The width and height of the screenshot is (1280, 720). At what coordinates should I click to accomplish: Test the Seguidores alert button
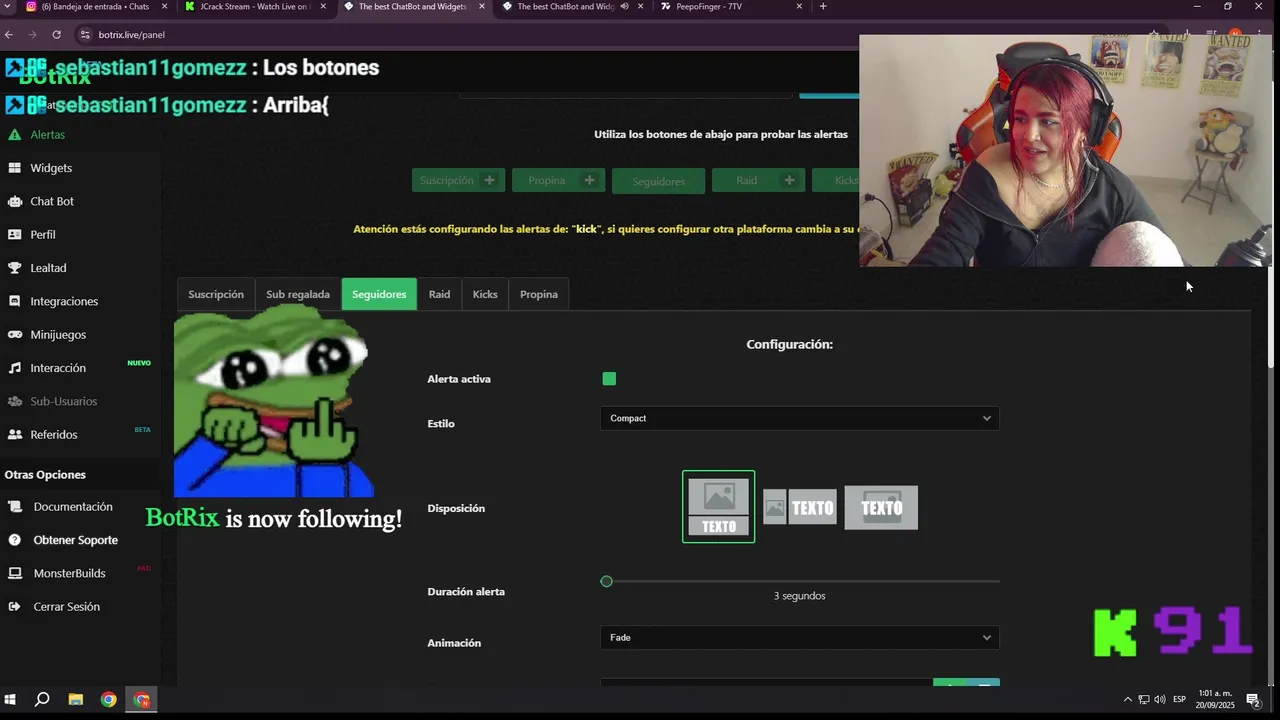pyautogui.click(x=658, y=181)
